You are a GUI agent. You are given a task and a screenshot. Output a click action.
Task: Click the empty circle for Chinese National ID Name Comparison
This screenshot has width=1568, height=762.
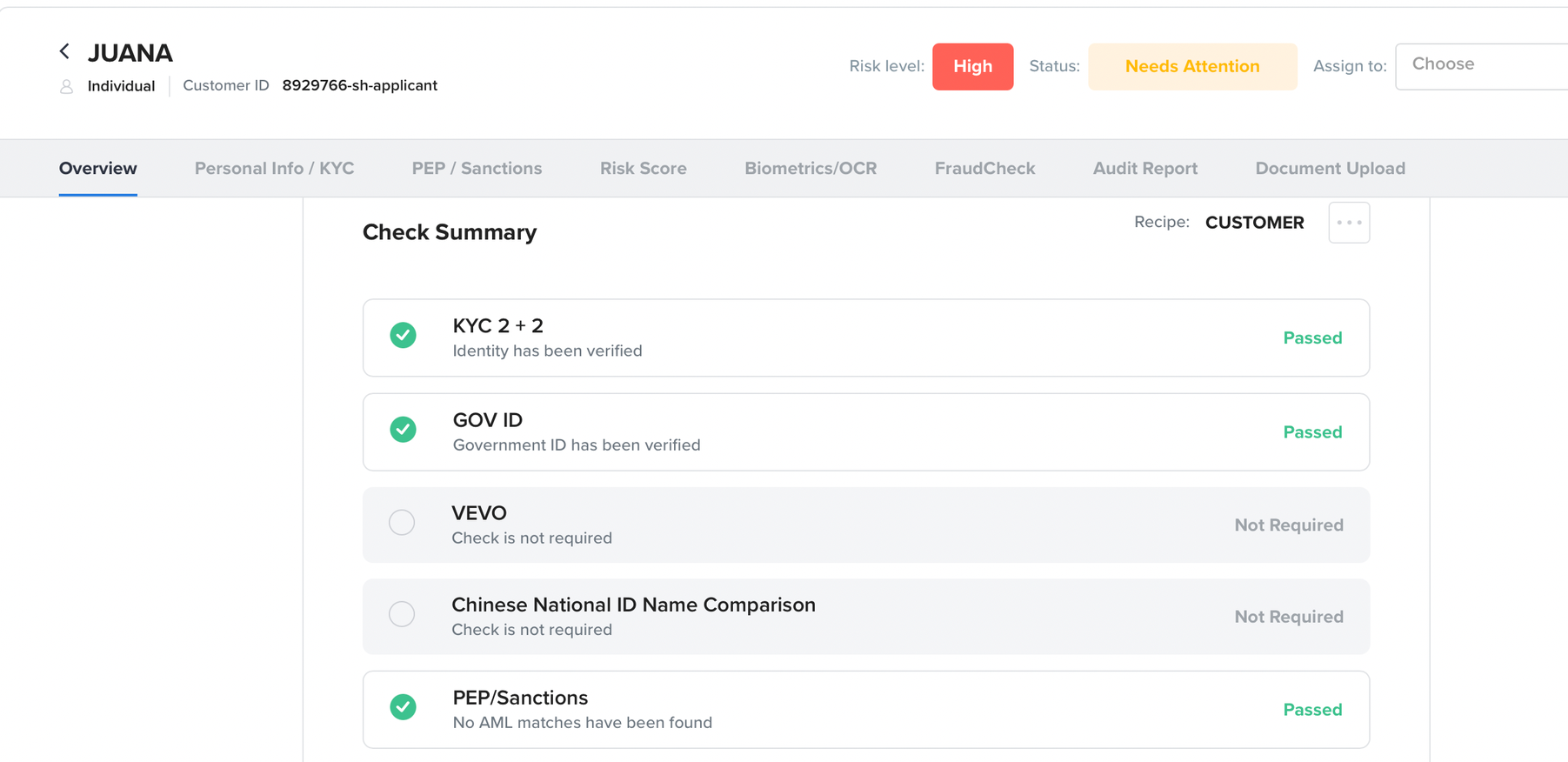tap(402, 614)
